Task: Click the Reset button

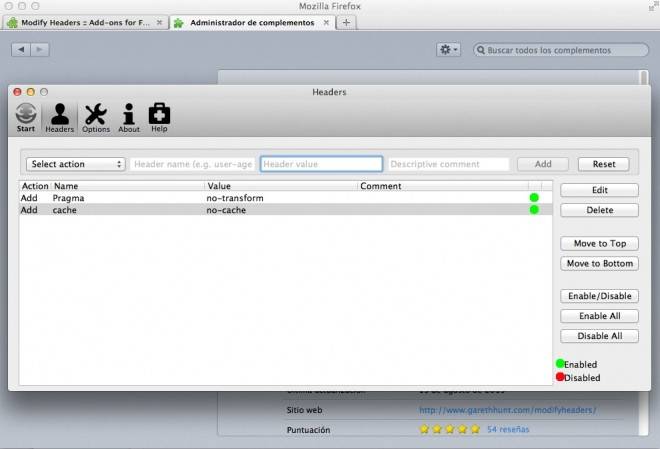Action: tap(604, 164)
